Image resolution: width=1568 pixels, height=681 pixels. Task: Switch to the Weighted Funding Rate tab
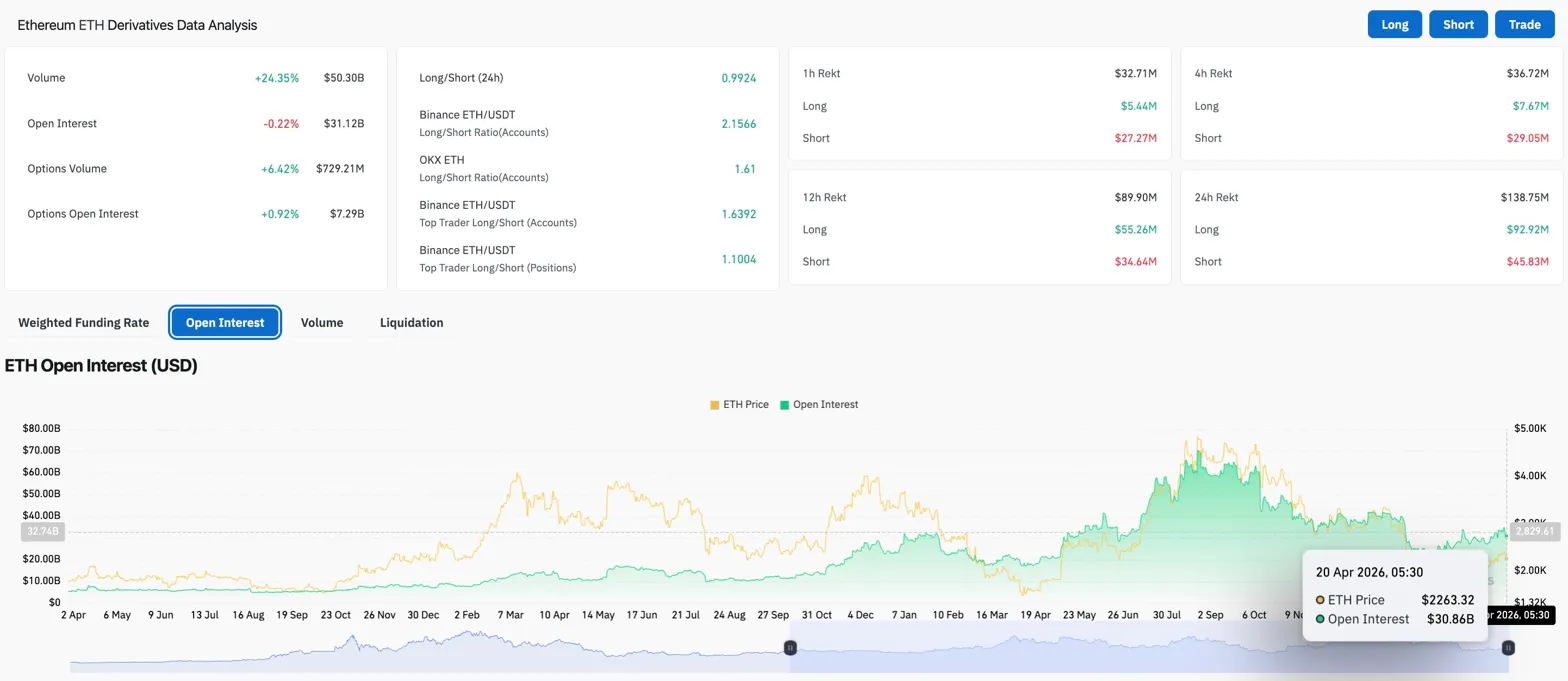[84, 323]
